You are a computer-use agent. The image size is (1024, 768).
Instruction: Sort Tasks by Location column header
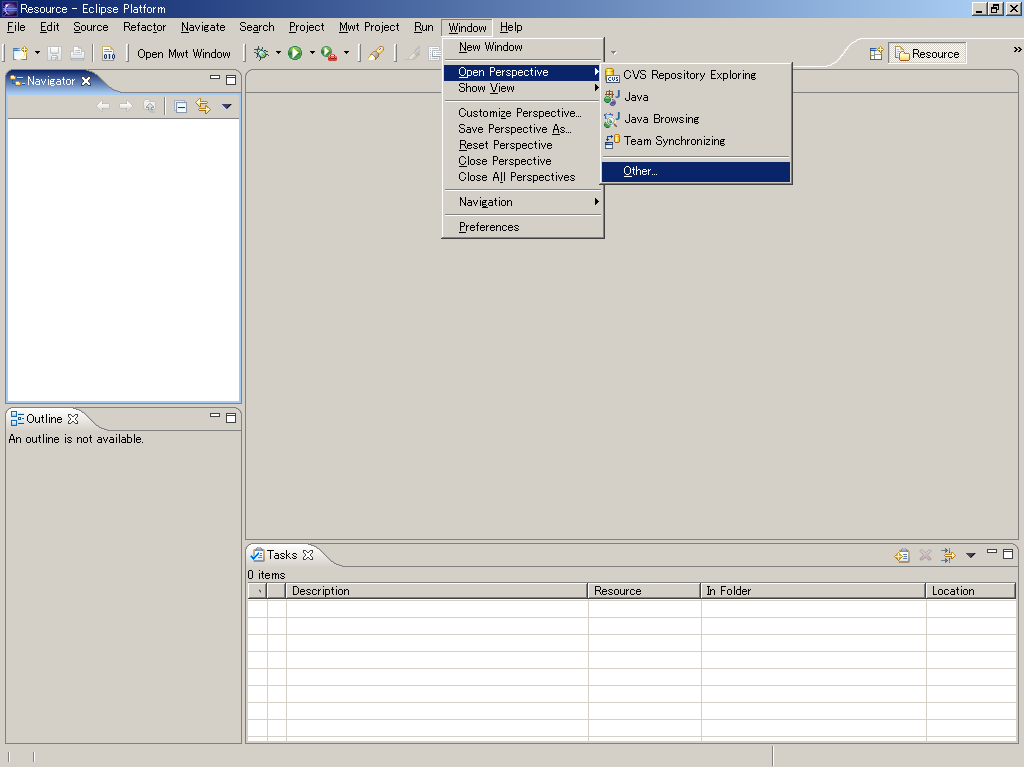coord(971,591)
